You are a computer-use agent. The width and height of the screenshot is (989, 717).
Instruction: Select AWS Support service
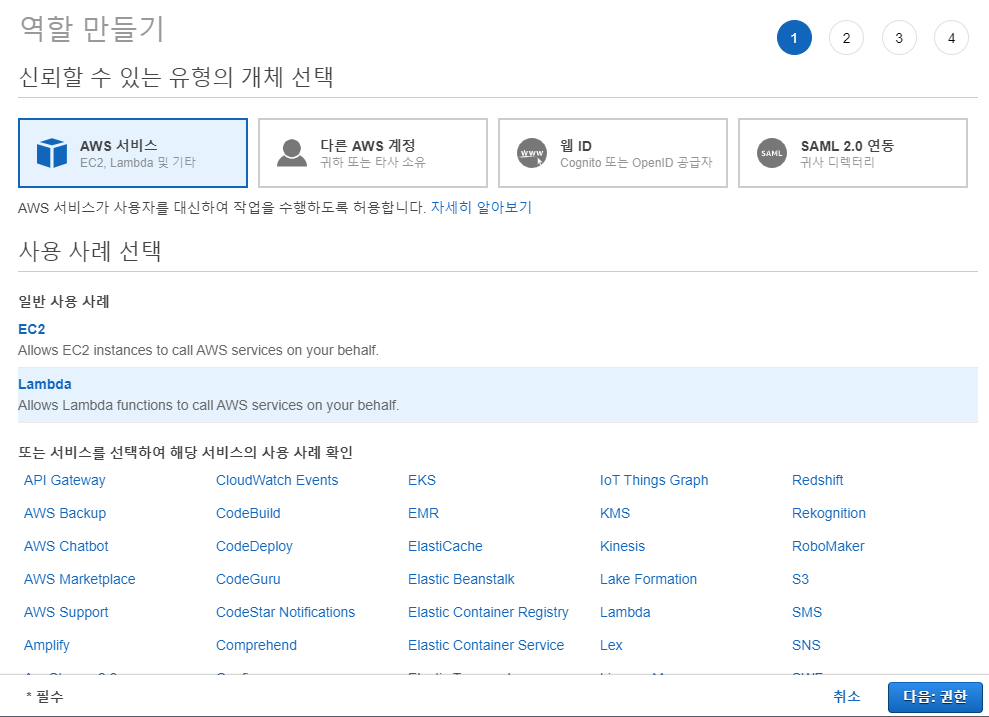pos(66,612)
